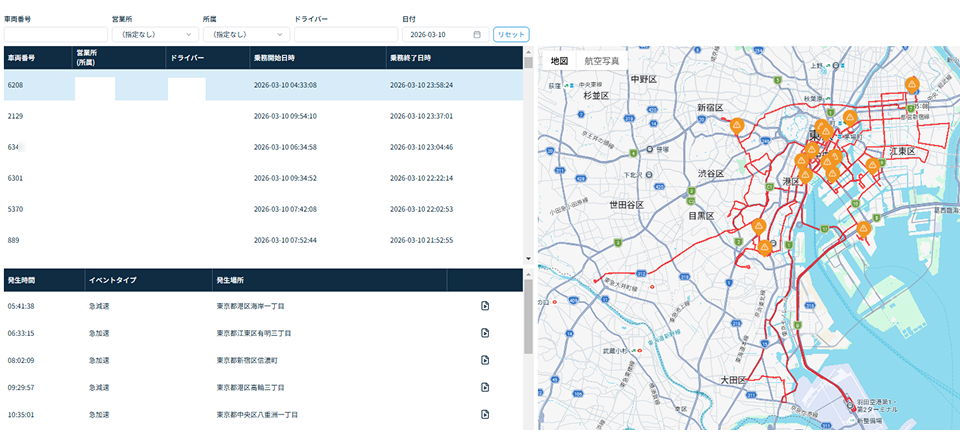Open the 所属 filter dropdown

coord(246,34)
